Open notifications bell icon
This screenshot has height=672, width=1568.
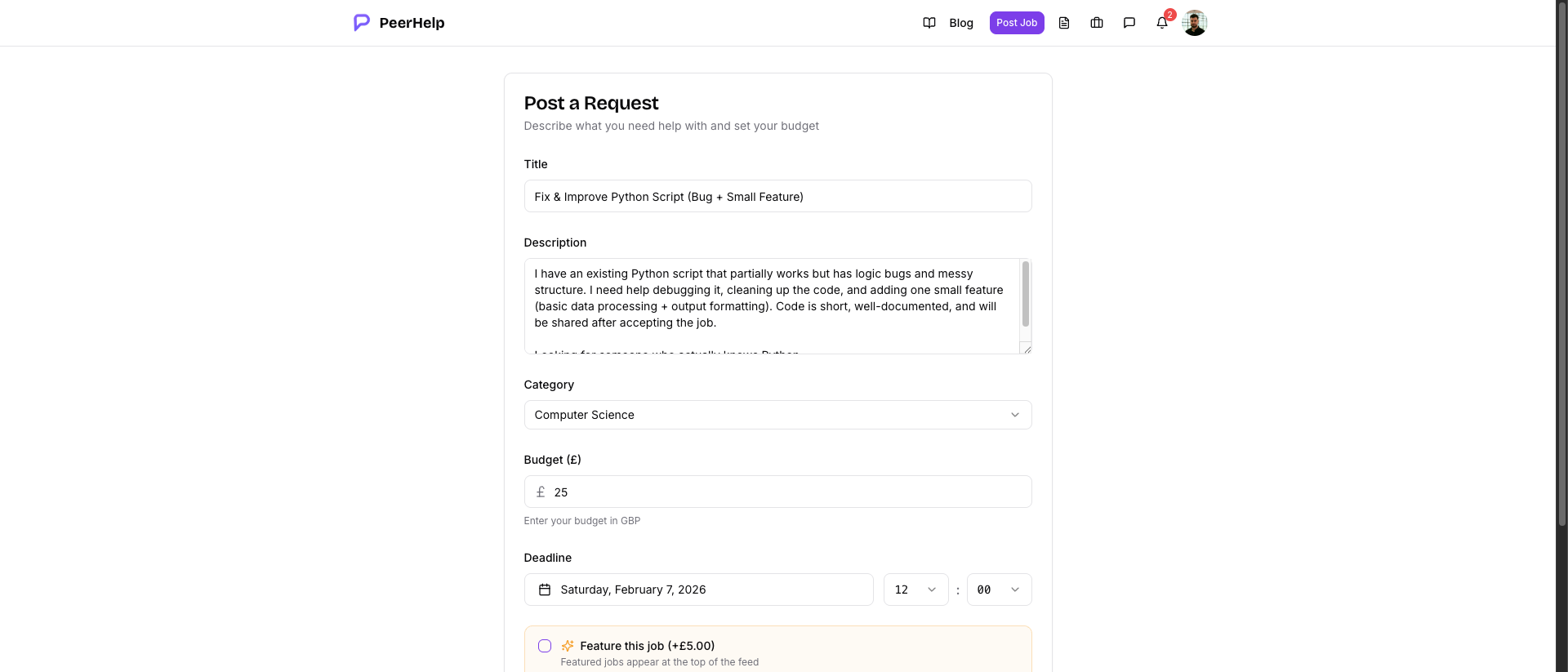pyautogui.click(x=1162, y=23)
